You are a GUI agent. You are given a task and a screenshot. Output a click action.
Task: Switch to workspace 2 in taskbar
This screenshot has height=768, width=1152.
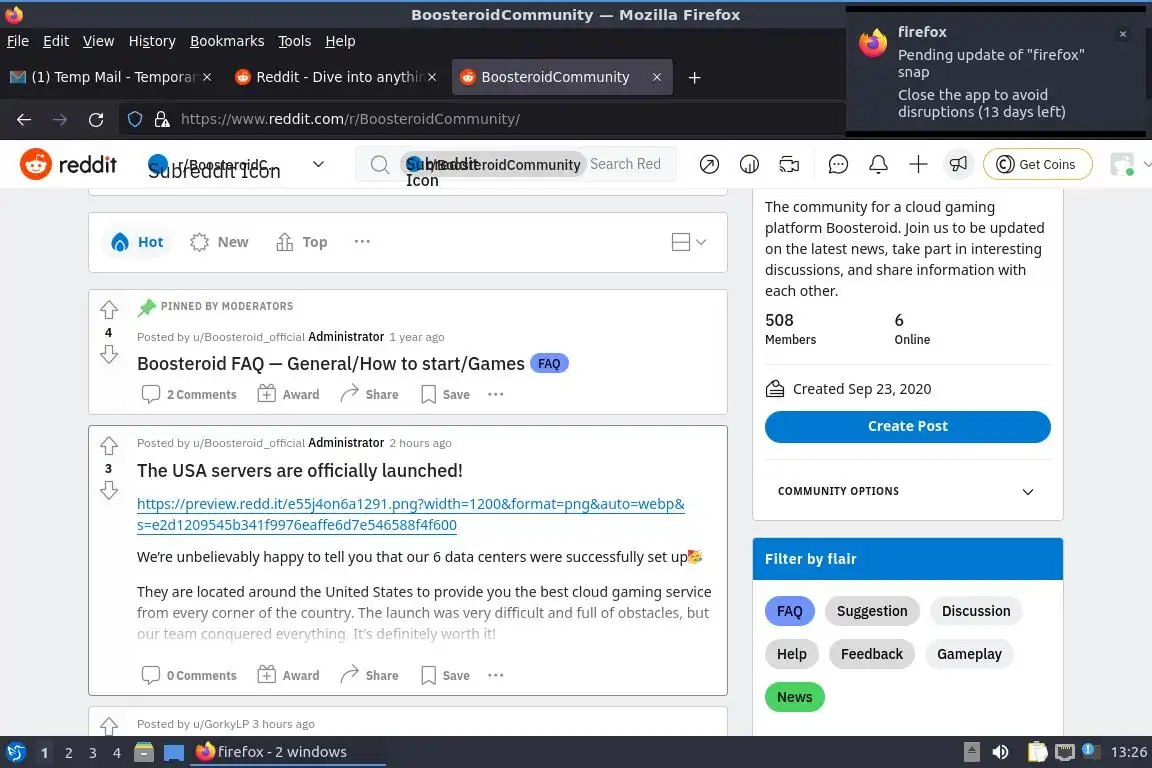68,753
